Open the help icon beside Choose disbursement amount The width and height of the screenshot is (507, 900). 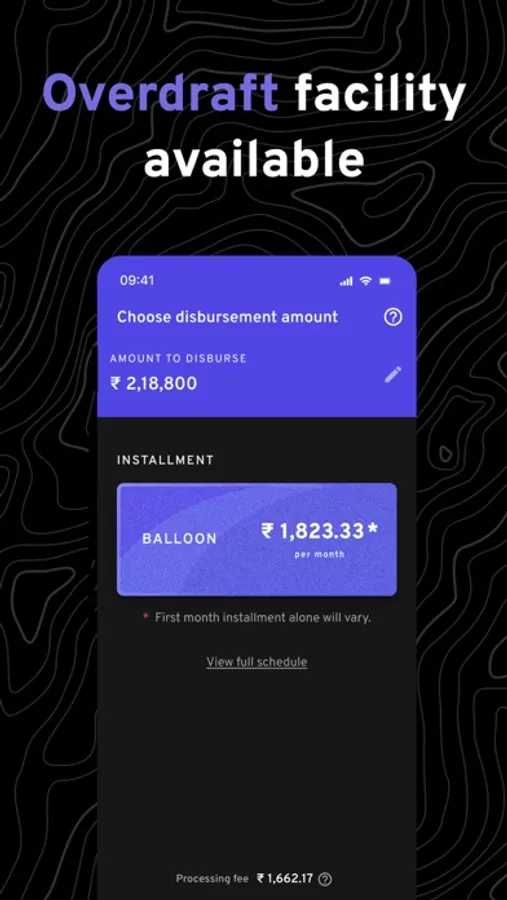coord(393,317)
